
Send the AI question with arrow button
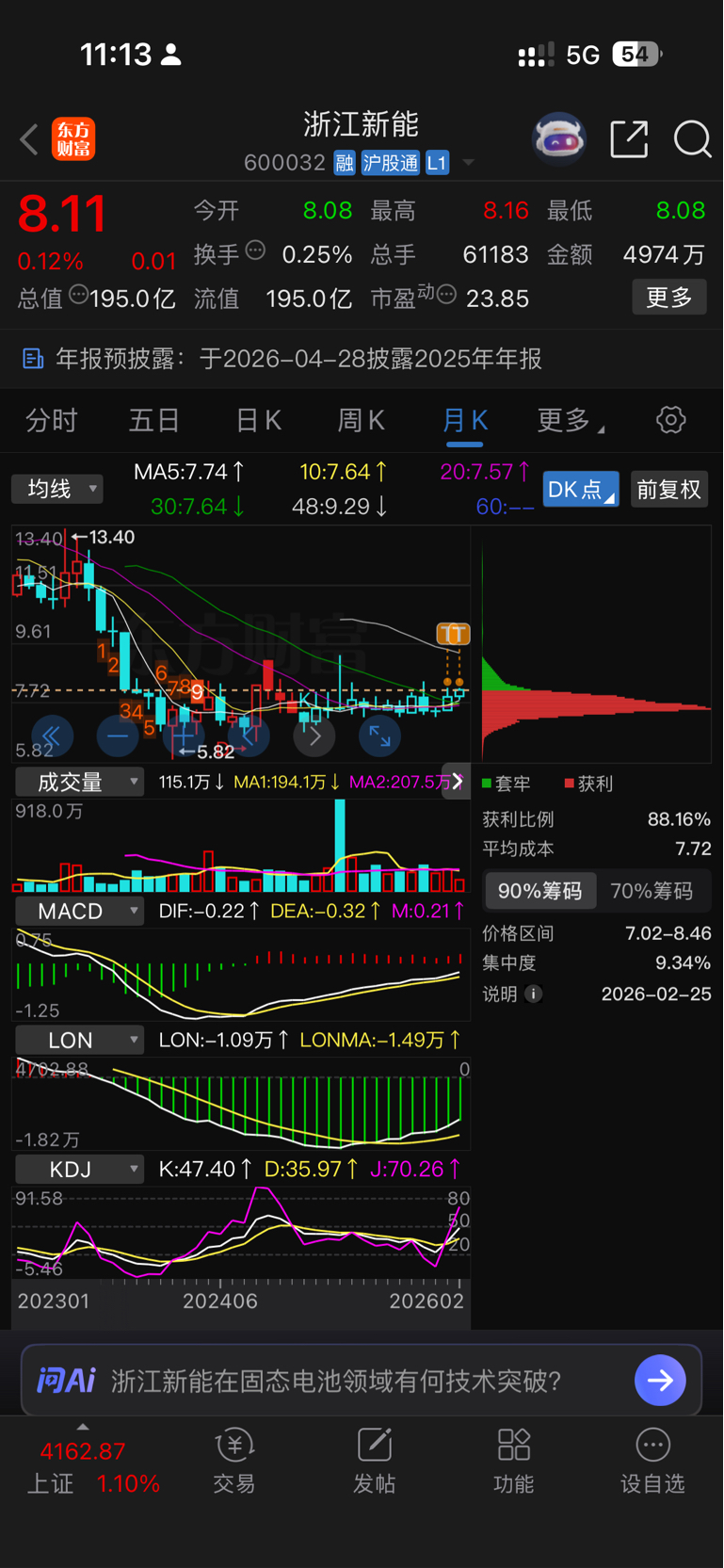click(x=660, y=1381)
